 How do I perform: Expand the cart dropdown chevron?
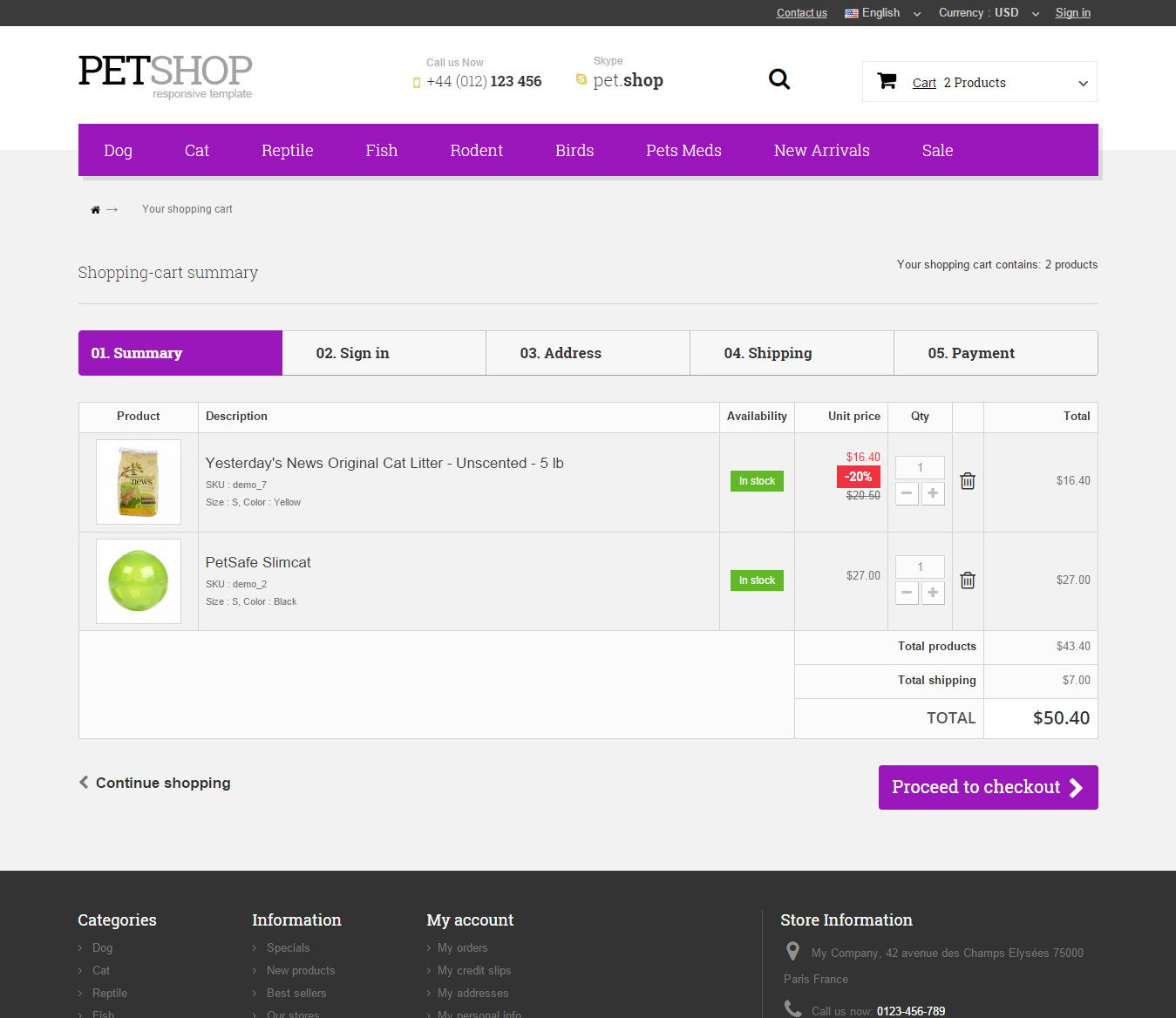(x=1083, y=84)
